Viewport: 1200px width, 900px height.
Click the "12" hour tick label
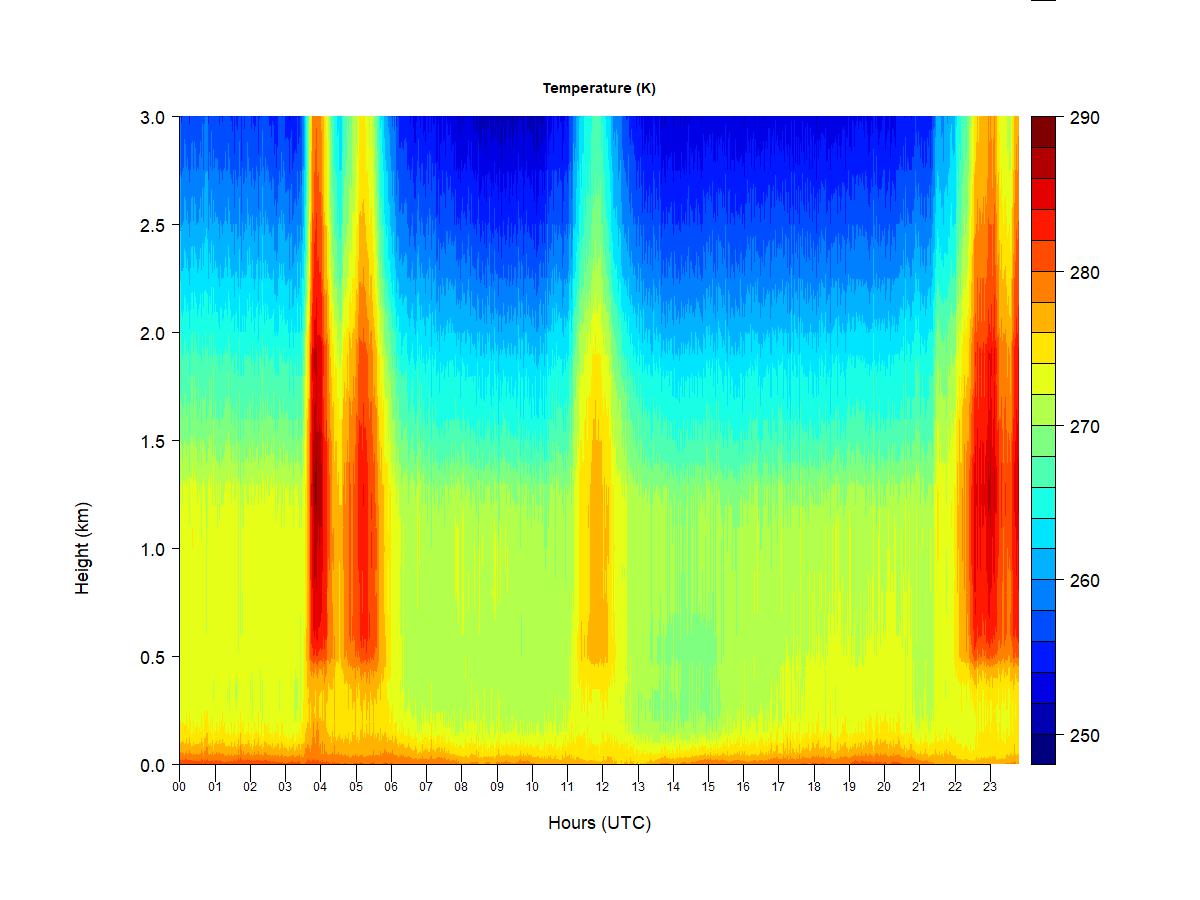(x=602, y=787)
